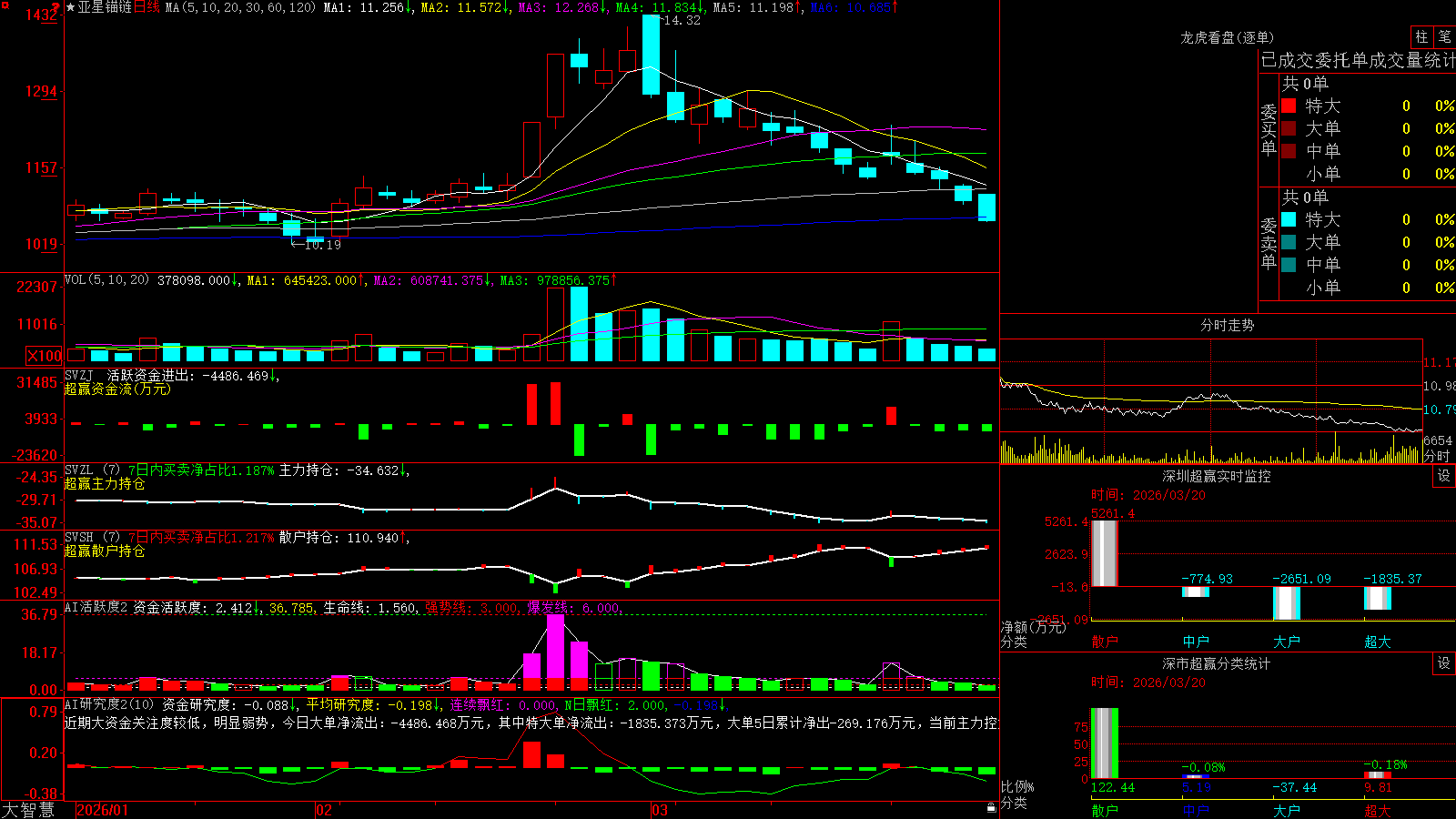This screenshot has width=1456, height=819.
Task: Select the 02 month marker on timeline
Action: click(324, 810)
